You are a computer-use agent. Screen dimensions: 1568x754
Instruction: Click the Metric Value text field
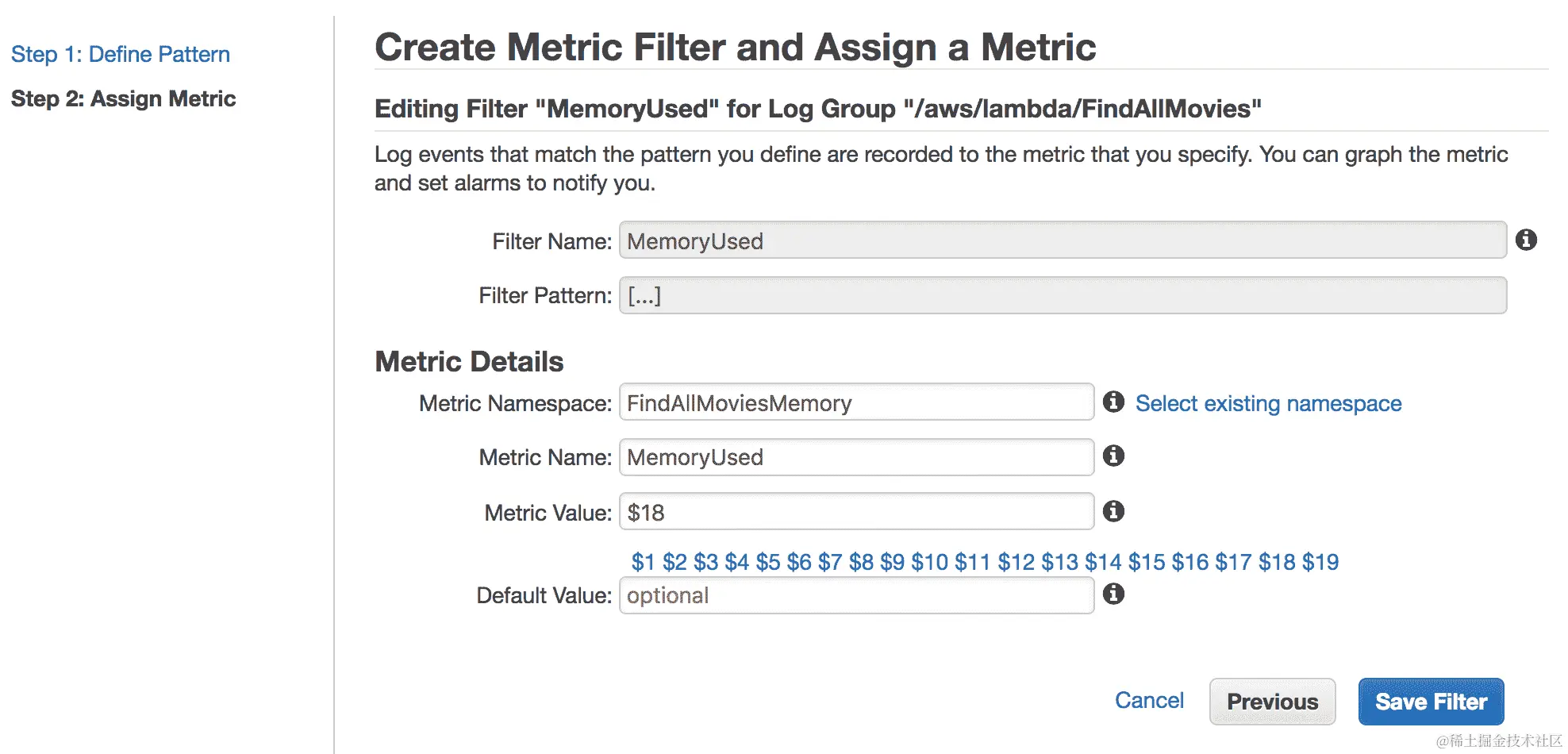[x=856, y=512]
